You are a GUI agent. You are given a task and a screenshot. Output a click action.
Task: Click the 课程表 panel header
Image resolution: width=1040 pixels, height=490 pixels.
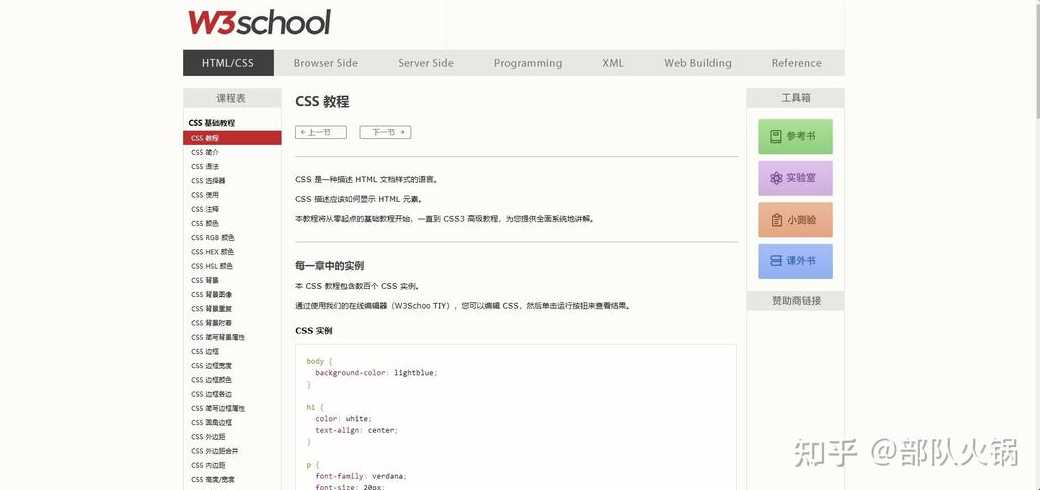coord(231,98)
